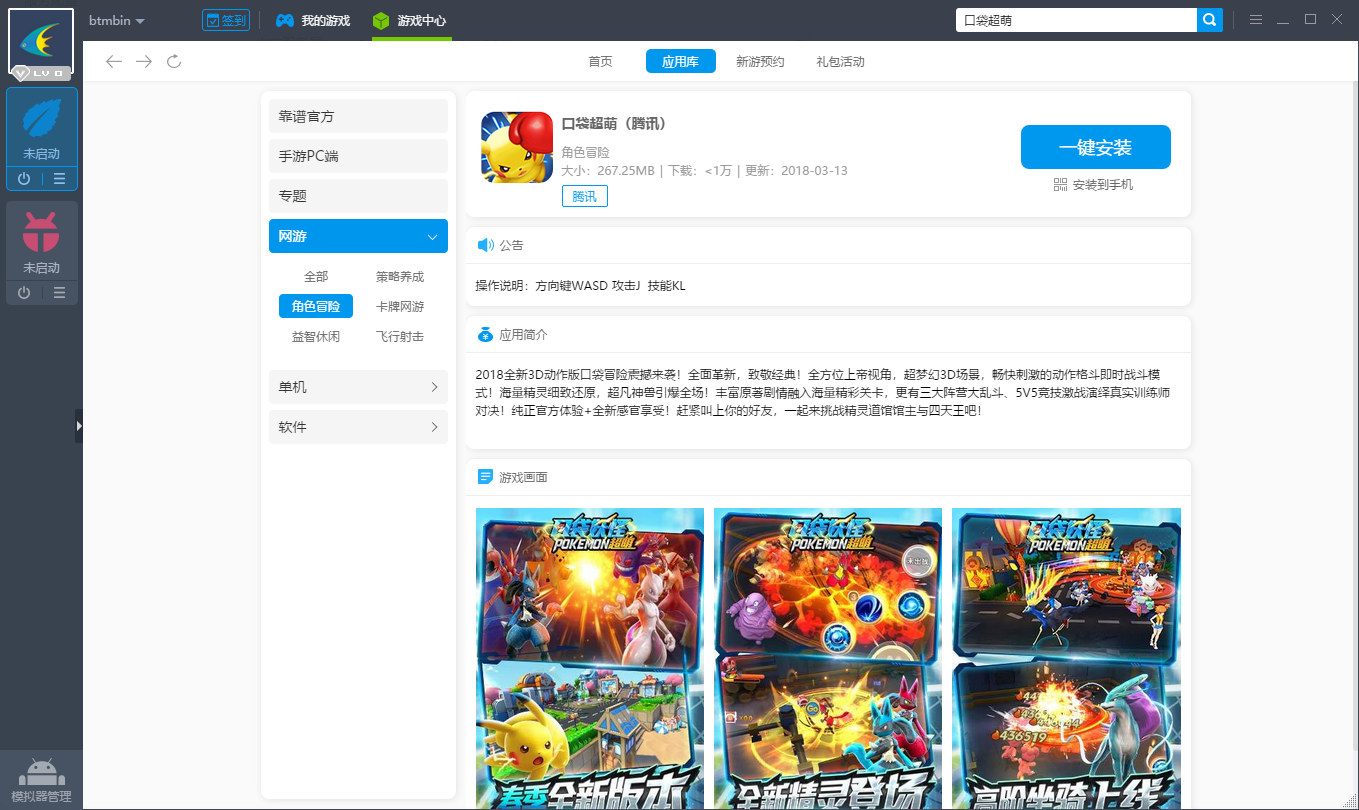
Task: Click the 一键安装 install button
Action: (x=1095, y=147)
